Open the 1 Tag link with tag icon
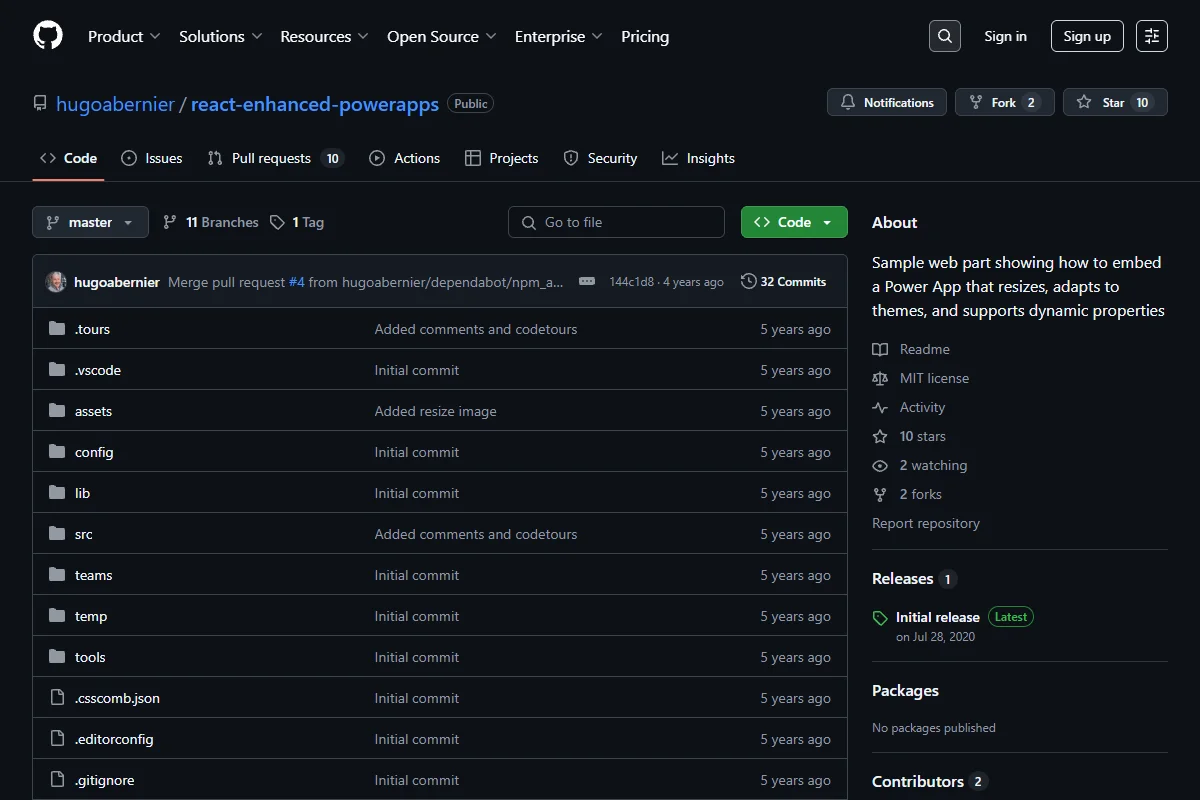This screenshot has height=800, width=1200. [297, 222]
